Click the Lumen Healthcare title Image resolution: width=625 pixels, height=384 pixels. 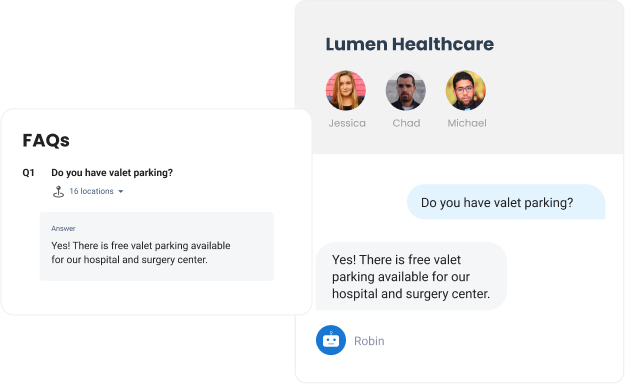[410, 44]
